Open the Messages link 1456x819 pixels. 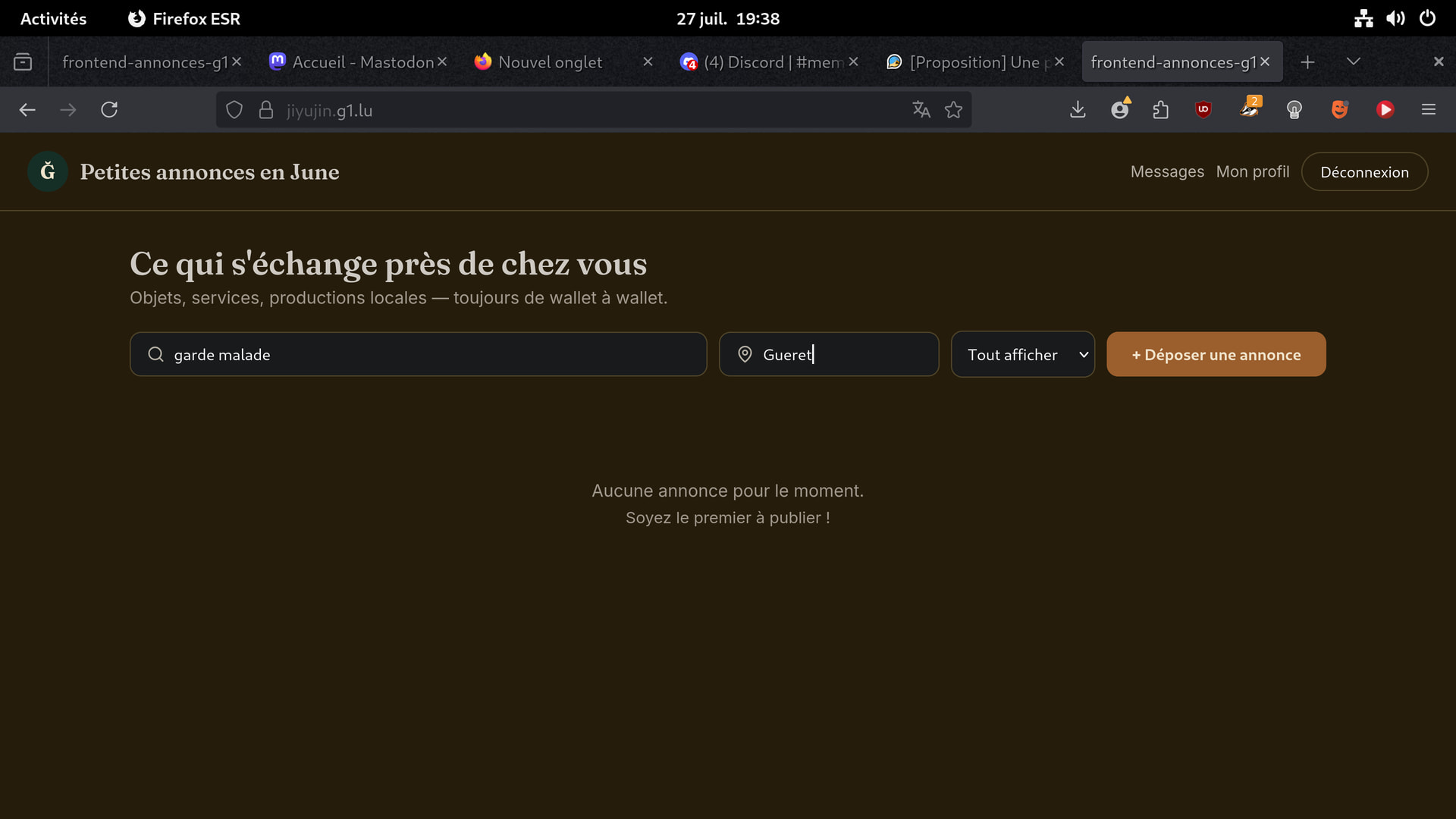pyautogui.click(x=1167, y=172)
